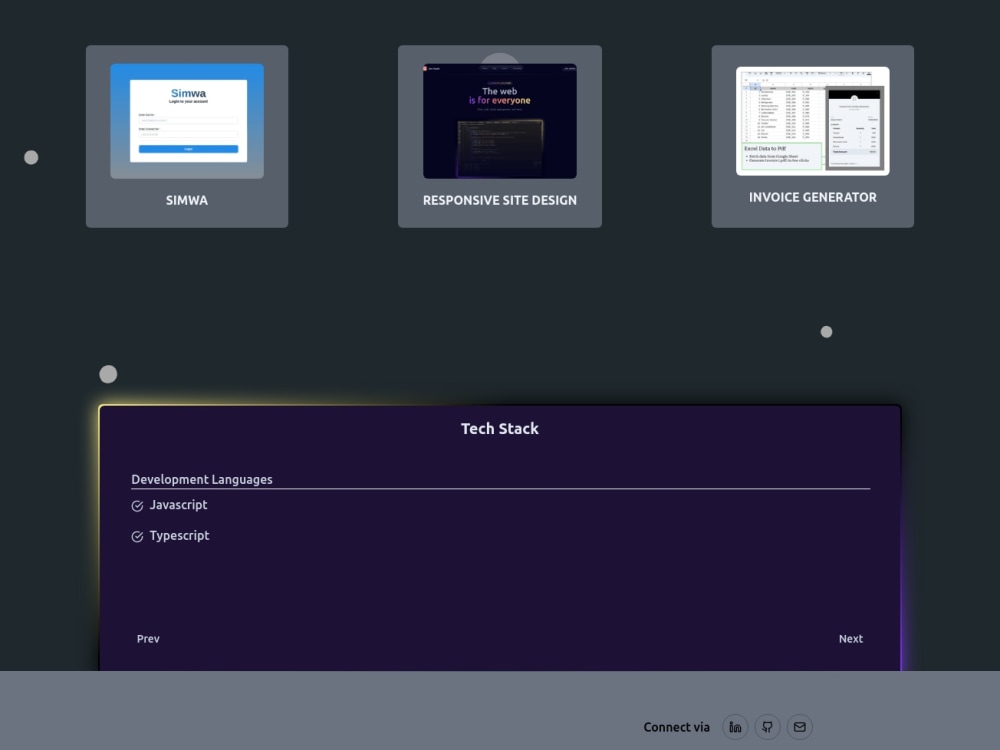The width and height of the screenshot is (1000, 750).
Task: Click the Development Languages label
Action: pyautogui.click(x=202, y=480)
